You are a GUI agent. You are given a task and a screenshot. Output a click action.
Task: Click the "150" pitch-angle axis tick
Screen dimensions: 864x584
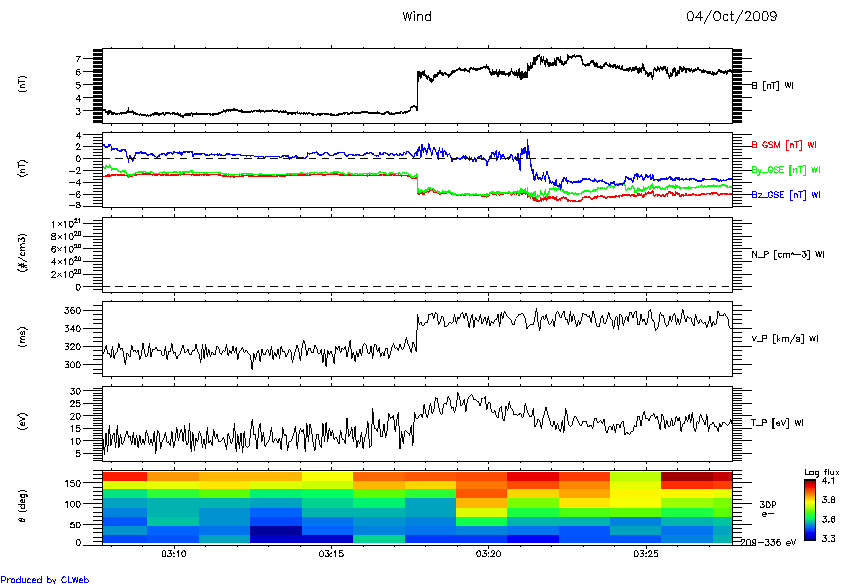(73, 483)
